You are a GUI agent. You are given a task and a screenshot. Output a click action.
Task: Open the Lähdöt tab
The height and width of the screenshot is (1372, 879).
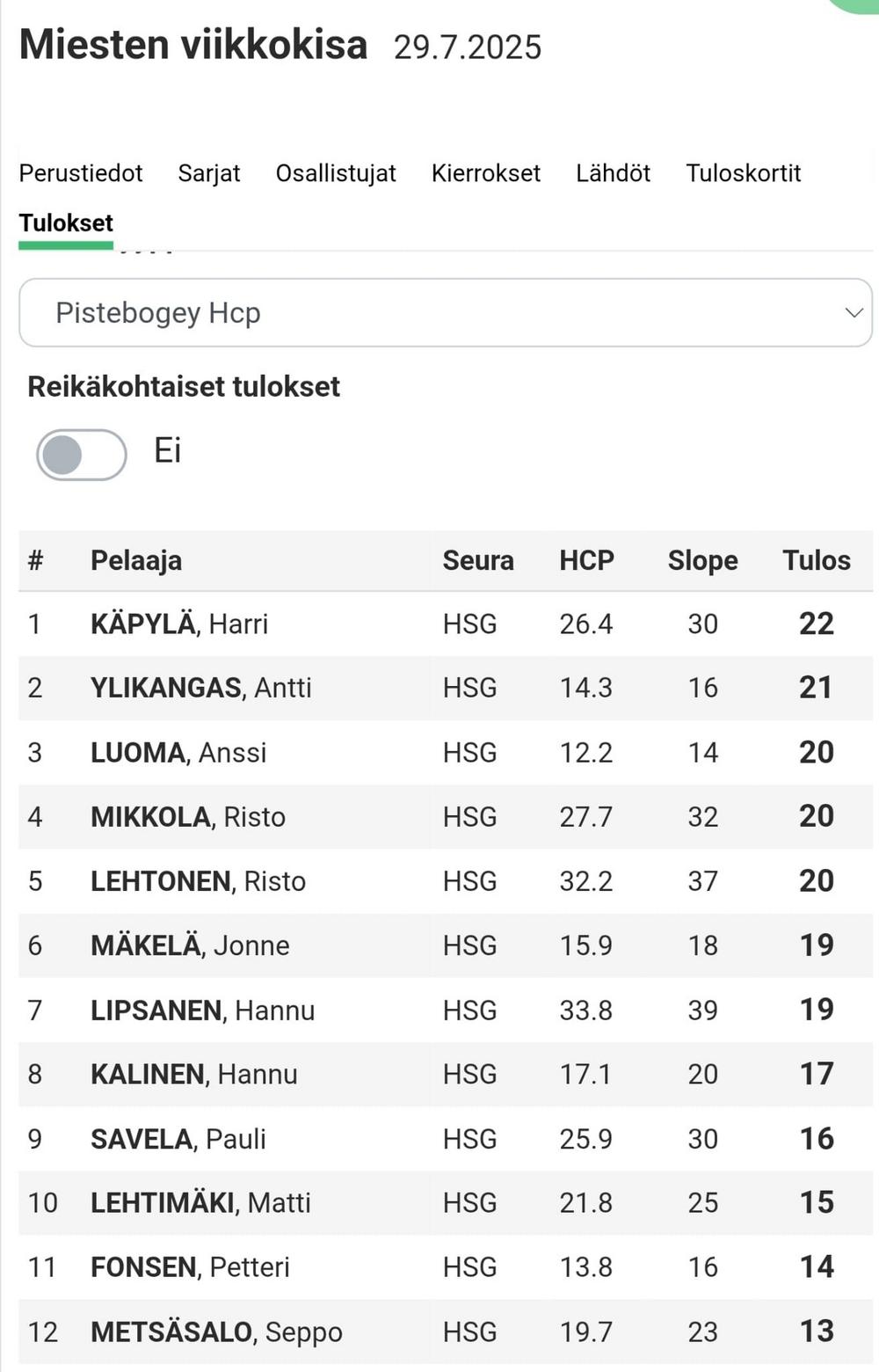pos(614,173)
